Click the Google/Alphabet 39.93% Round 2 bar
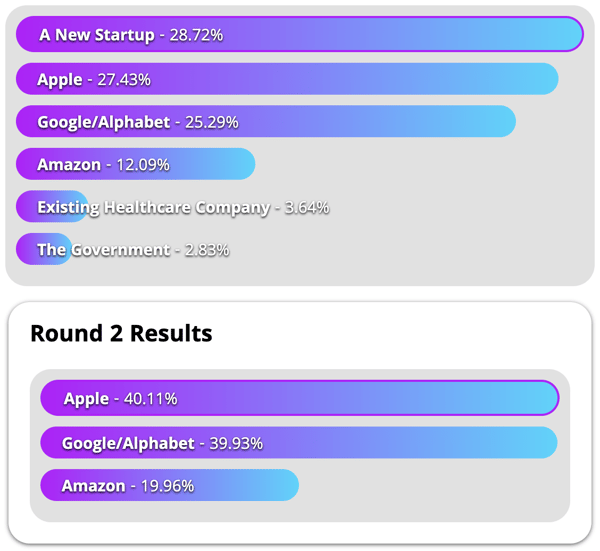Image resolution: width=600 pixels, height=551 pixels. (299, 443)
